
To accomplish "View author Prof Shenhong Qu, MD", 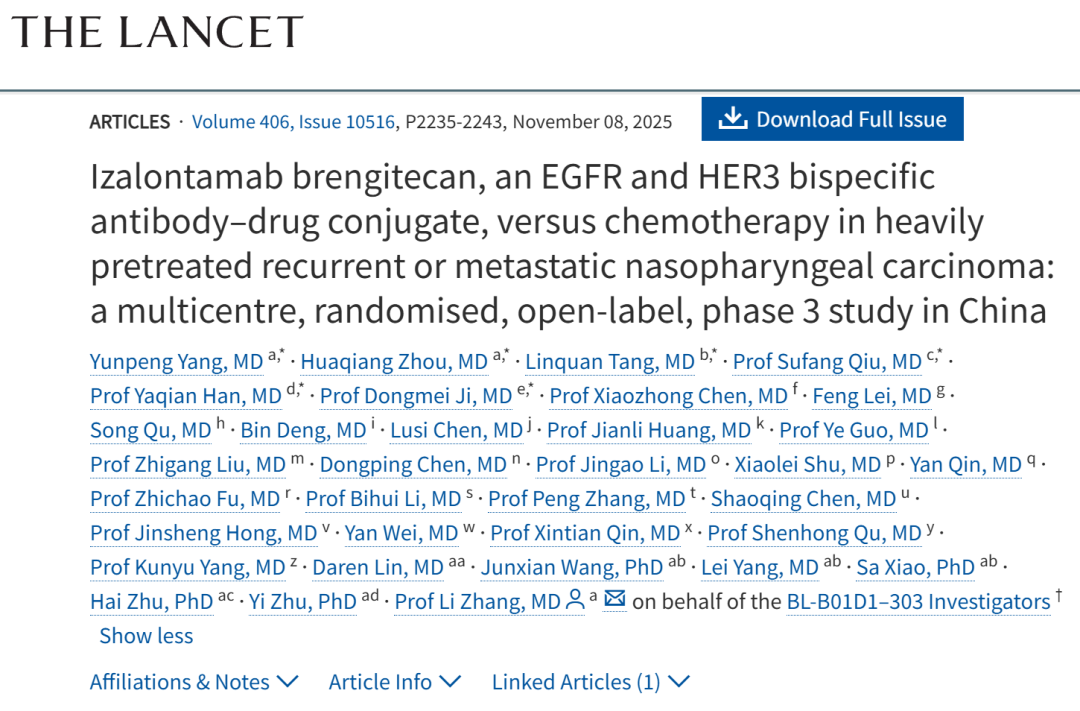I will pos(814,533).
